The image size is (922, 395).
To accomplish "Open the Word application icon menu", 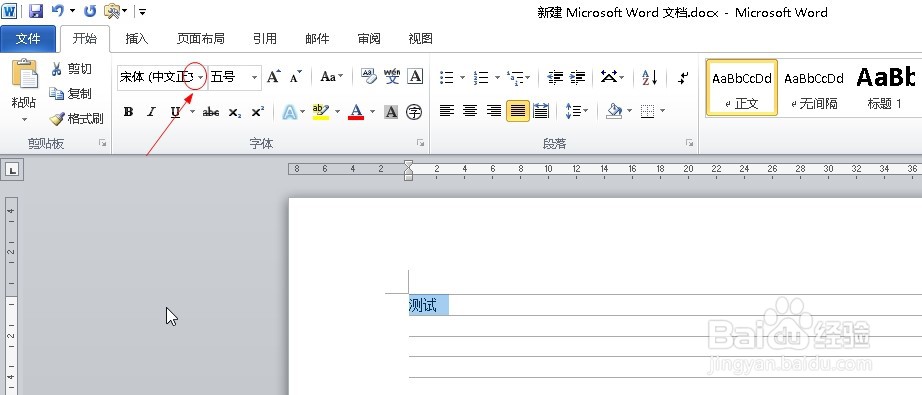I will point(10,11).
